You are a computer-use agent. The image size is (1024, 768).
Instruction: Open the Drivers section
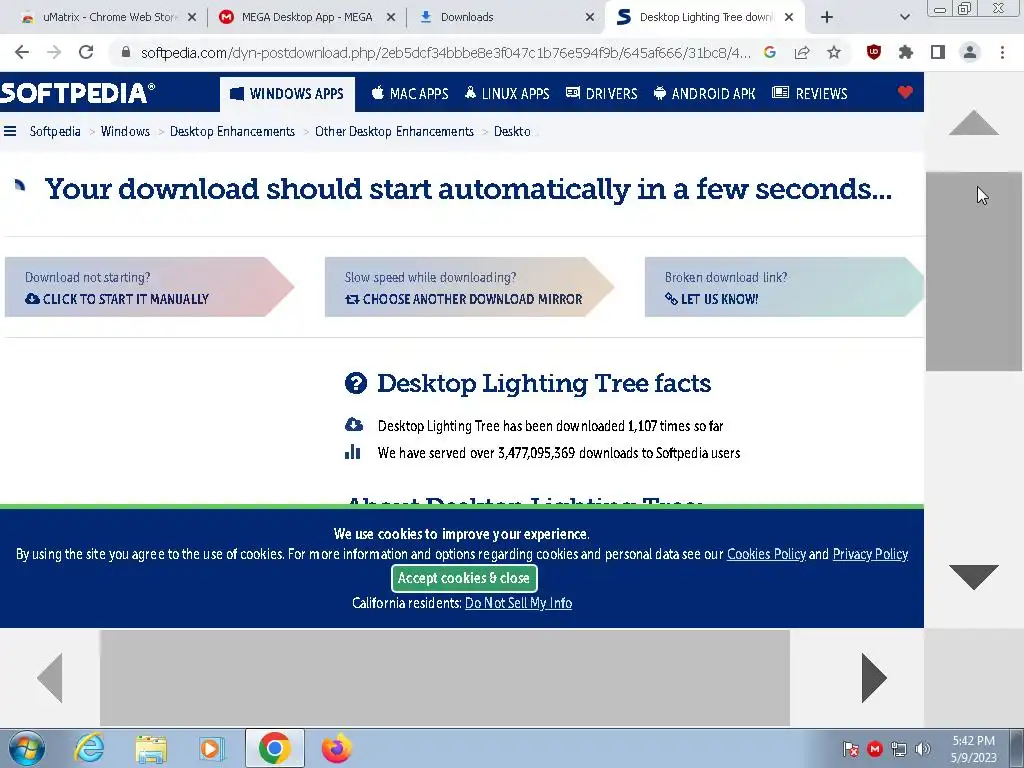coord(601,93)
